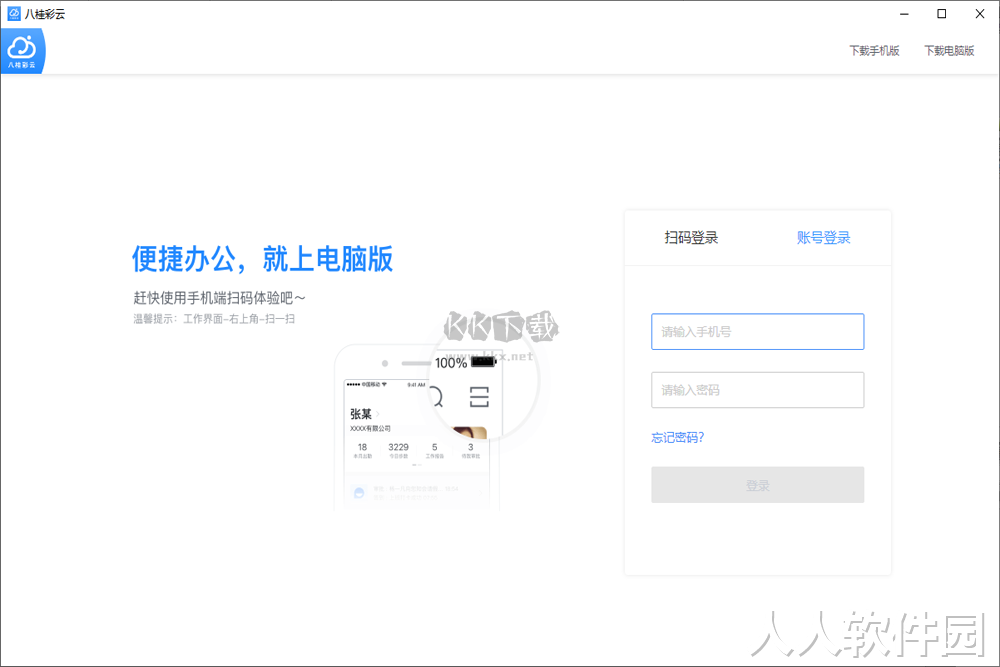Close the 八桂彩云 window
The image size is (1000, 667).
point(980,13)
